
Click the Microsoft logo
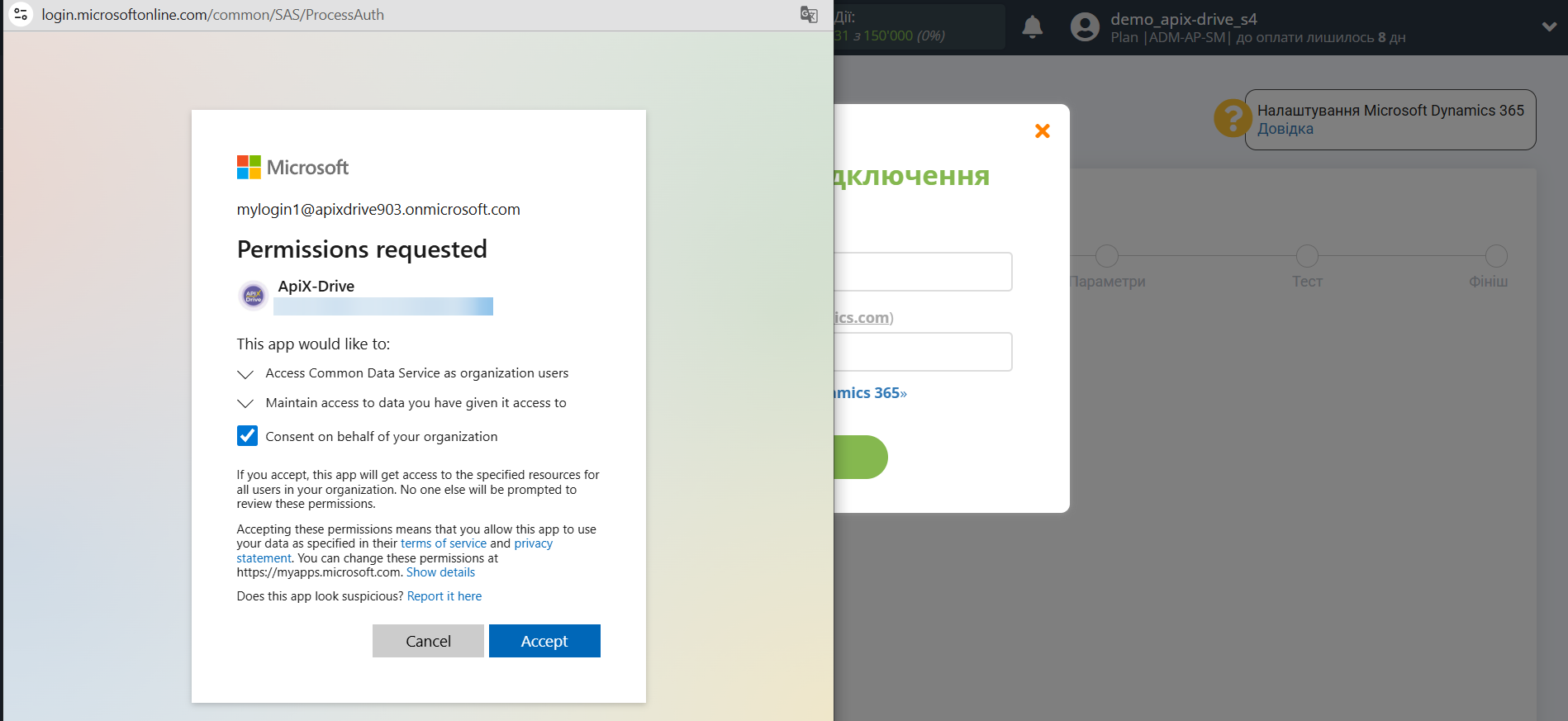292,168
